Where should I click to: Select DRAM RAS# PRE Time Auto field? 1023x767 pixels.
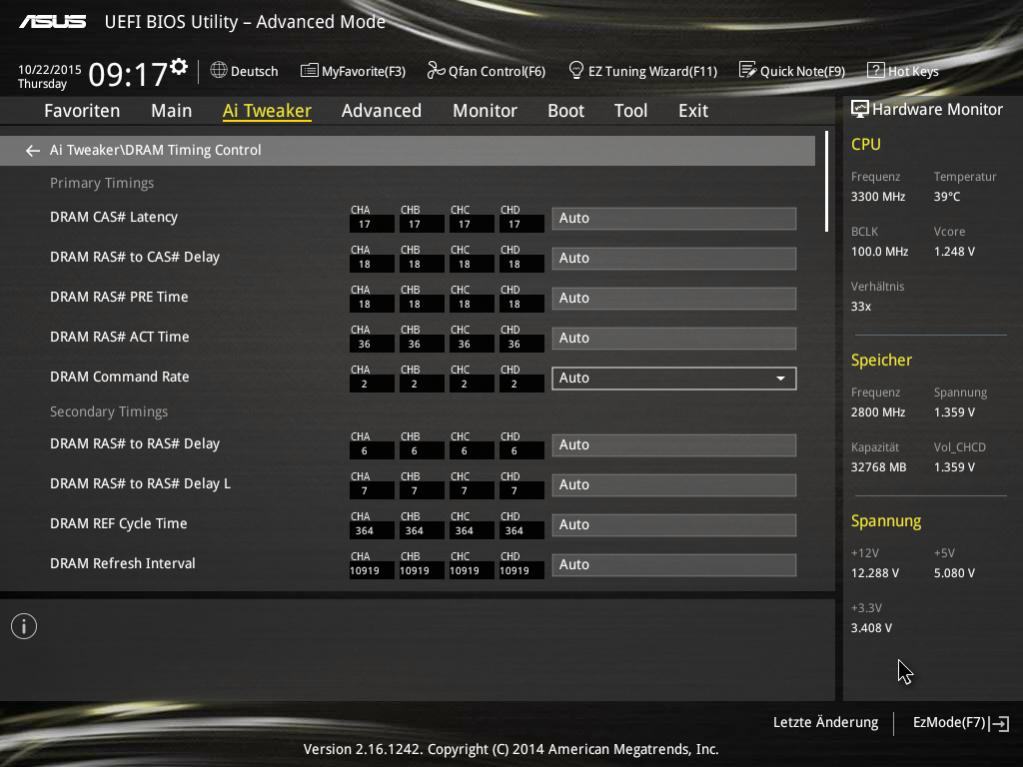674,298
